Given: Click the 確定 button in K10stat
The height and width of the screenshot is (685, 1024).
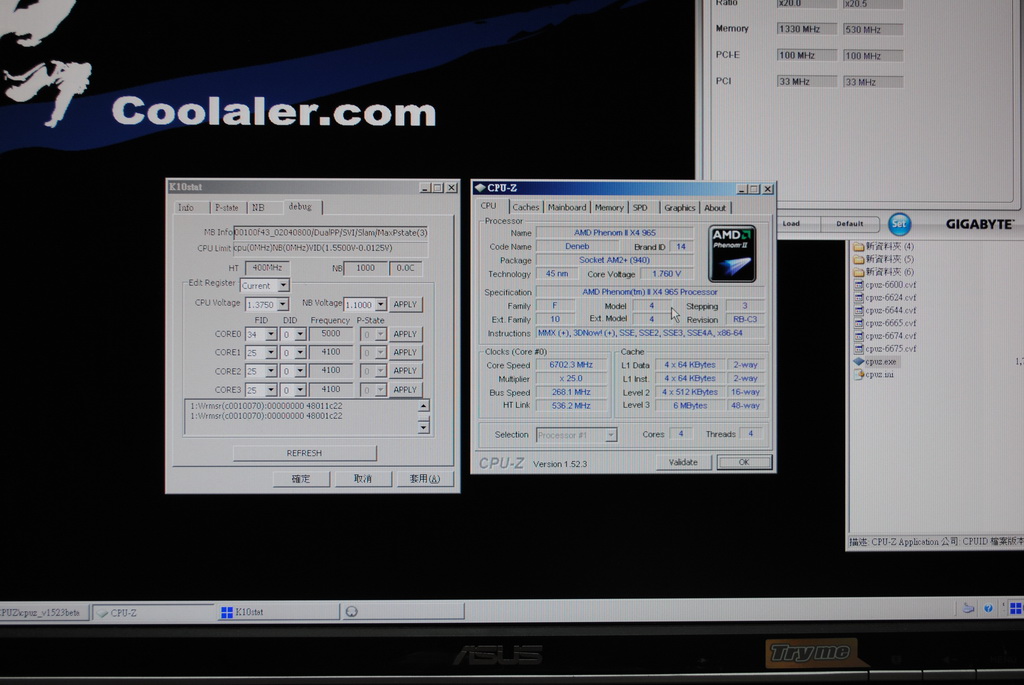Looking at the screenshot, I should pos(300,479).
